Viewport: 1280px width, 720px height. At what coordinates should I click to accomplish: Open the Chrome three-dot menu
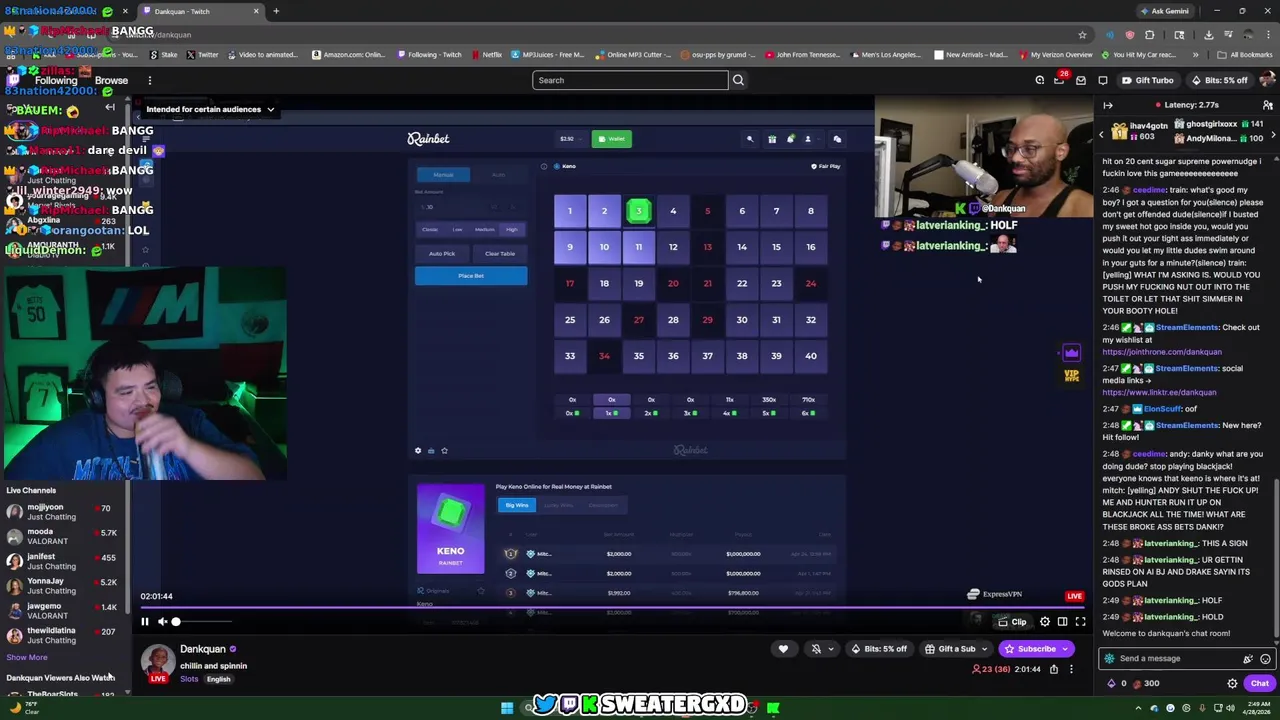1268,35
